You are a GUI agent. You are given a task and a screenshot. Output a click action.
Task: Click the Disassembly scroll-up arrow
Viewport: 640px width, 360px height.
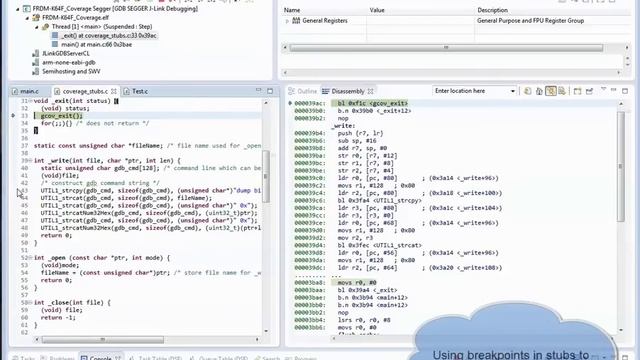[621, 104]
